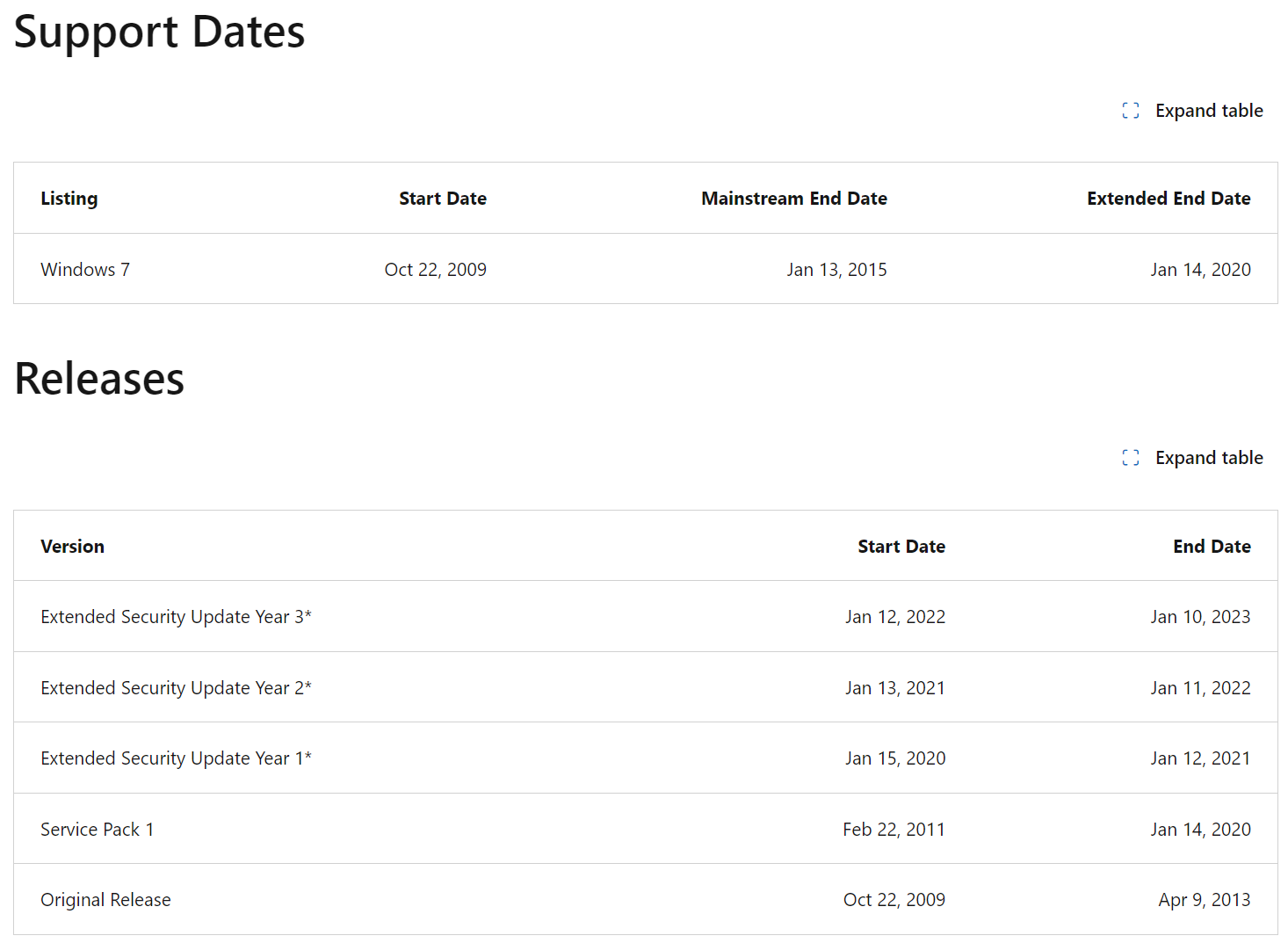Click the expand icon above the Support Dates table
The image size is (1288, 943).
click(x=1131, y=111)
